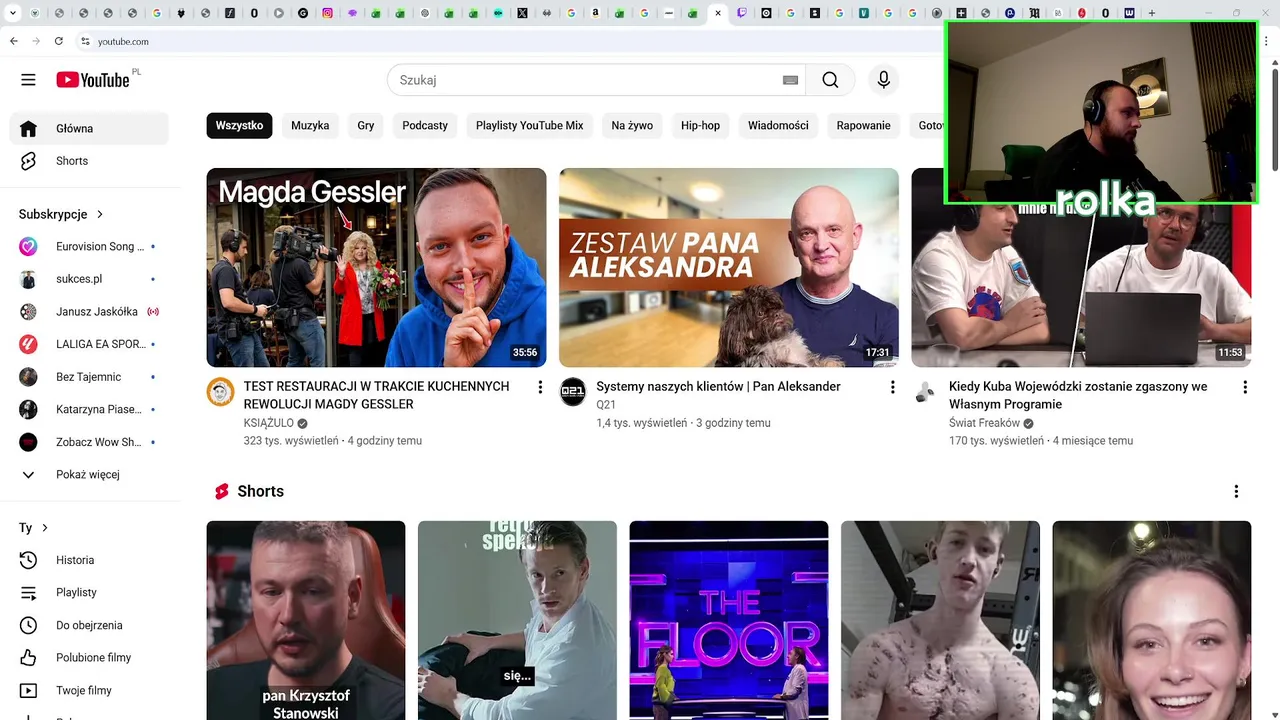
Task: Open the Krzysztof Stanowski short
Action: (306, 620)
